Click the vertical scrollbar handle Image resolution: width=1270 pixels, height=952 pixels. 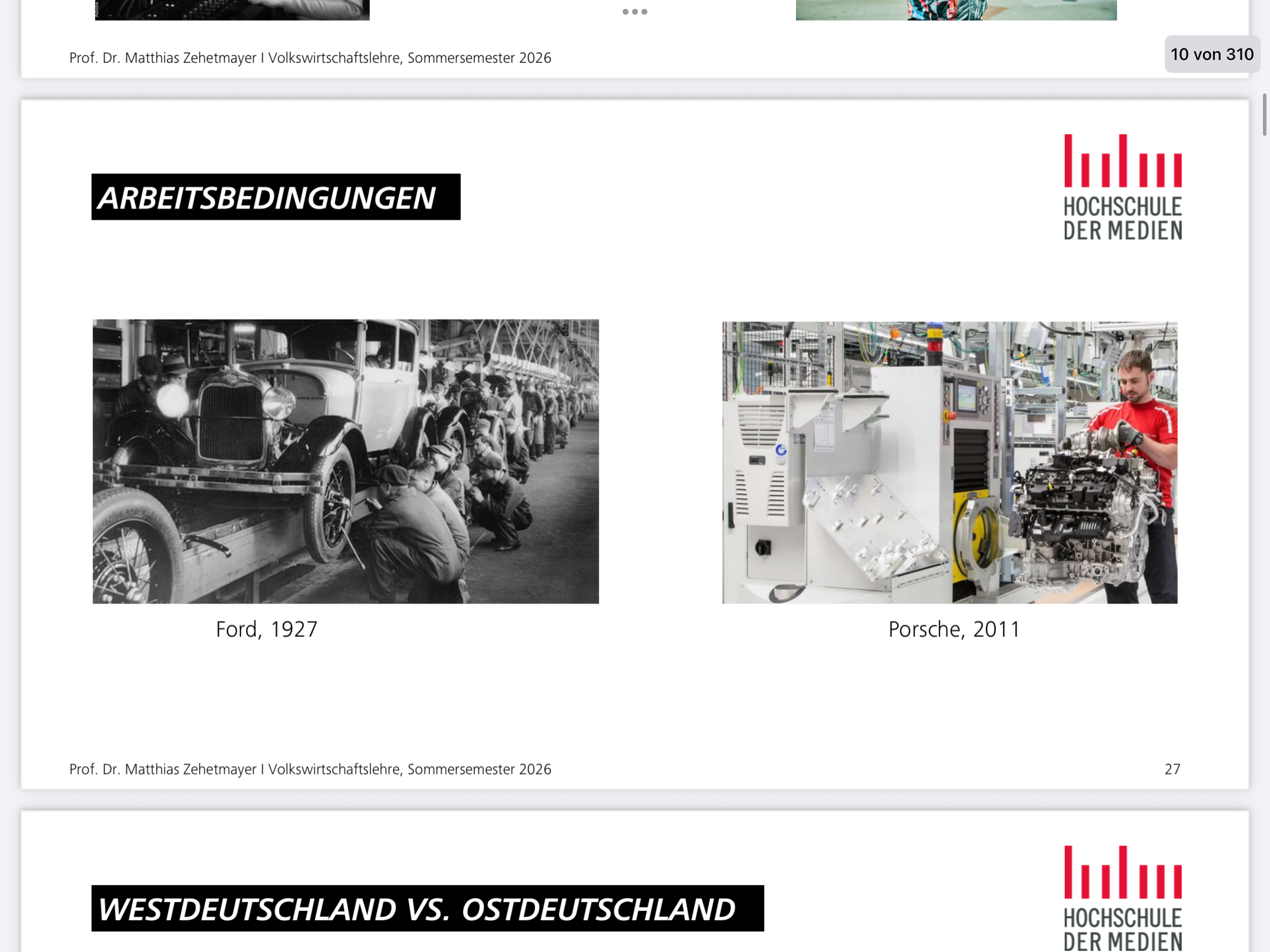click(x=1264, y=115)
